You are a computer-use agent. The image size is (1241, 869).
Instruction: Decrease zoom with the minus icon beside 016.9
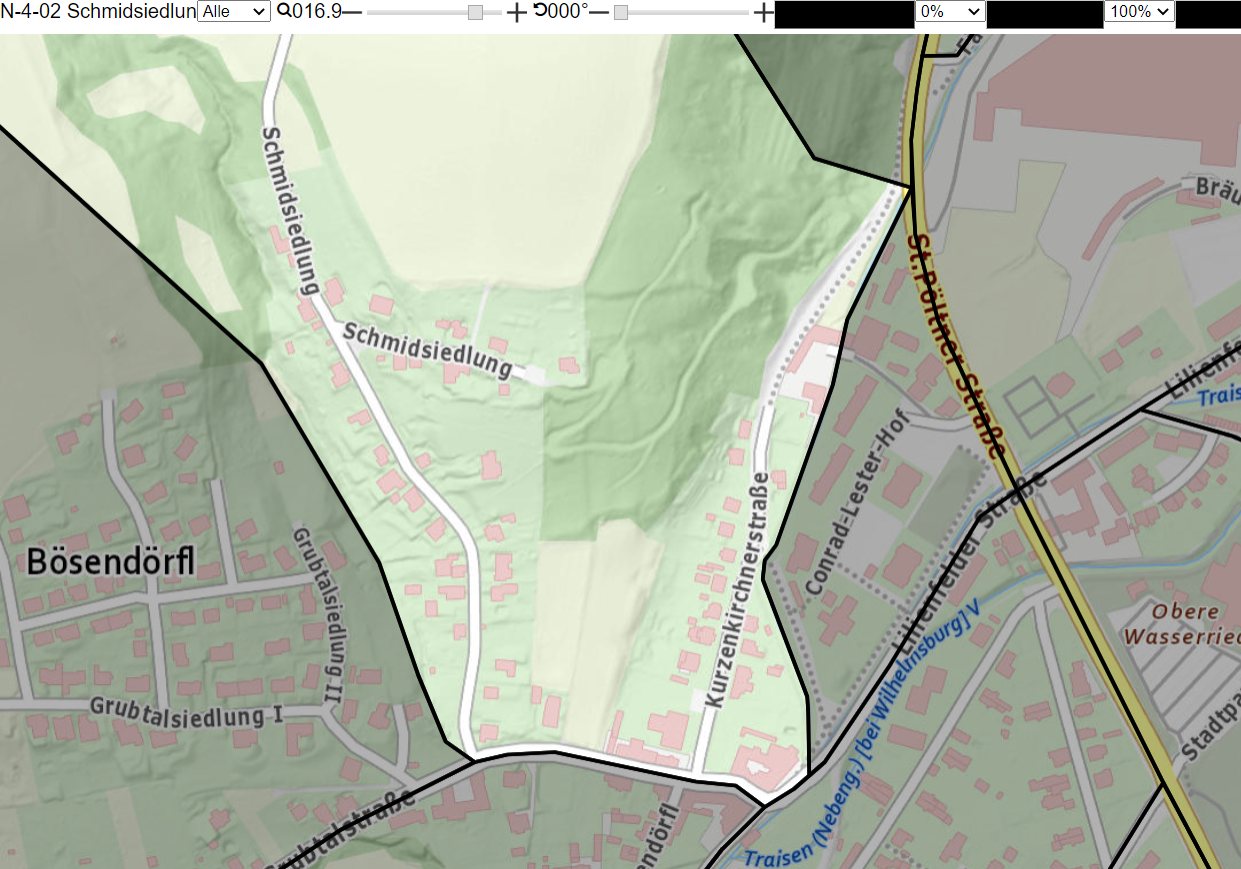(352, 12)
